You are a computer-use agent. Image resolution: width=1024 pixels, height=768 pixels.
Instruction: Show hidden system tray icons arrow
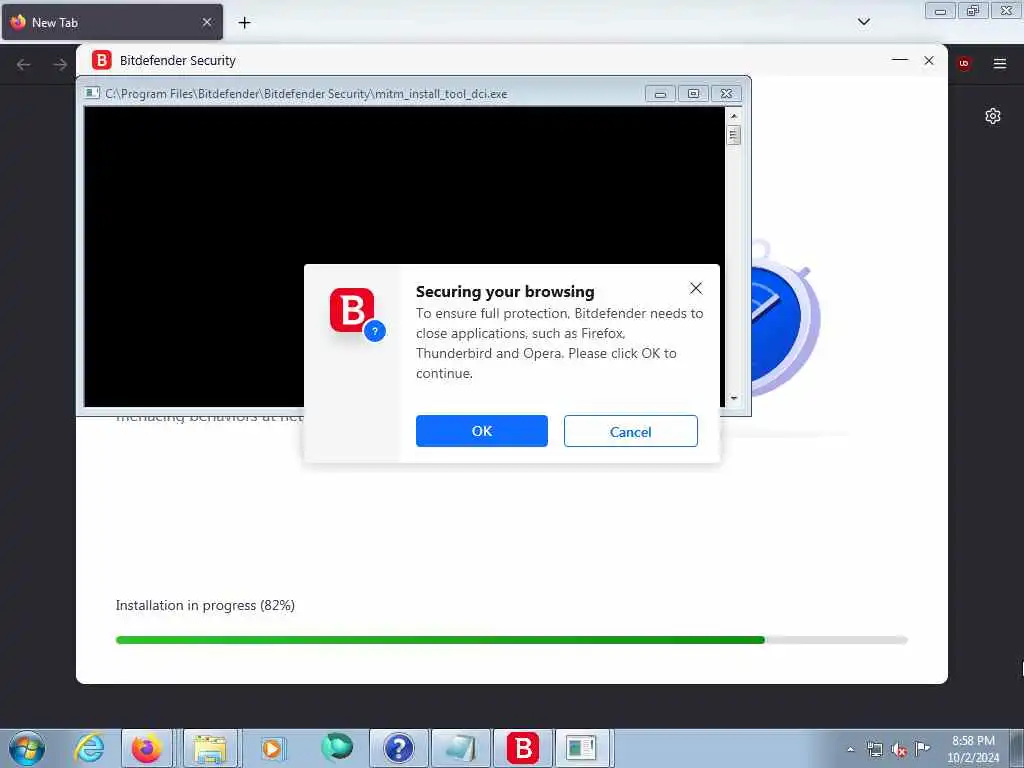(850, 749)
